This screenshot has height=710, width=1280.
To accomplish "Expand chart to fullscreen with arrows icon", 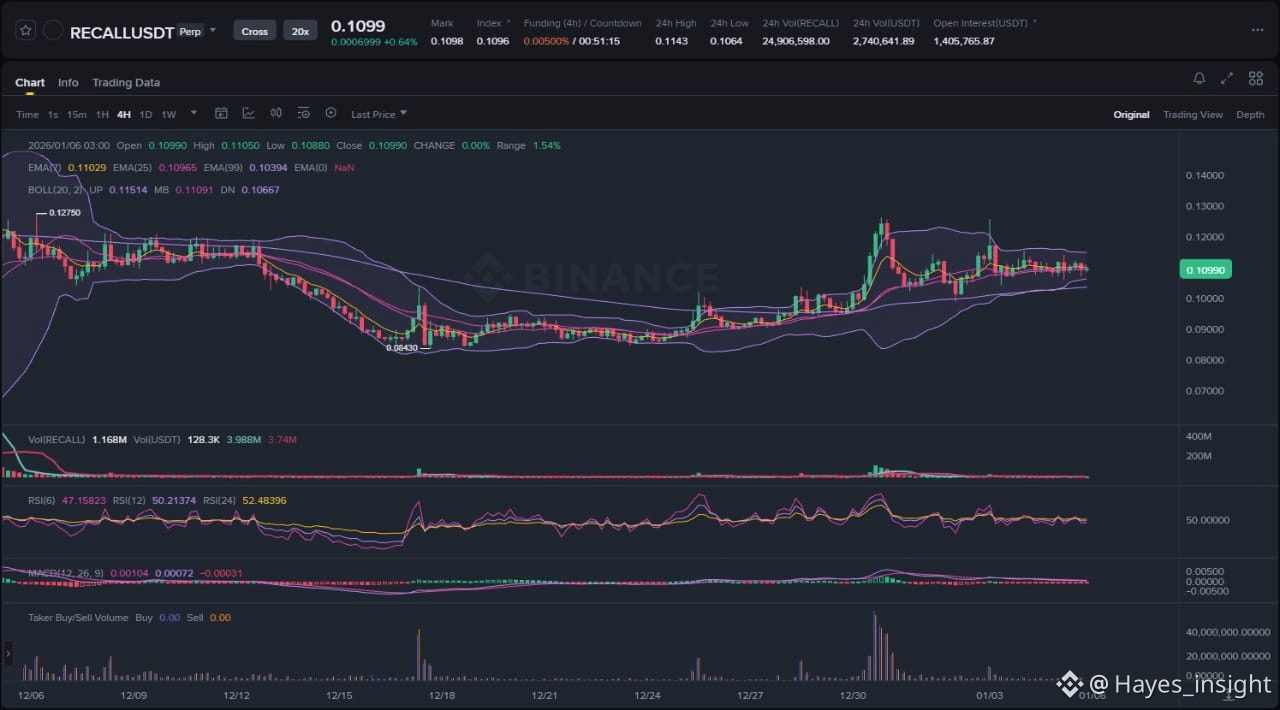I will coord(1227,78).
